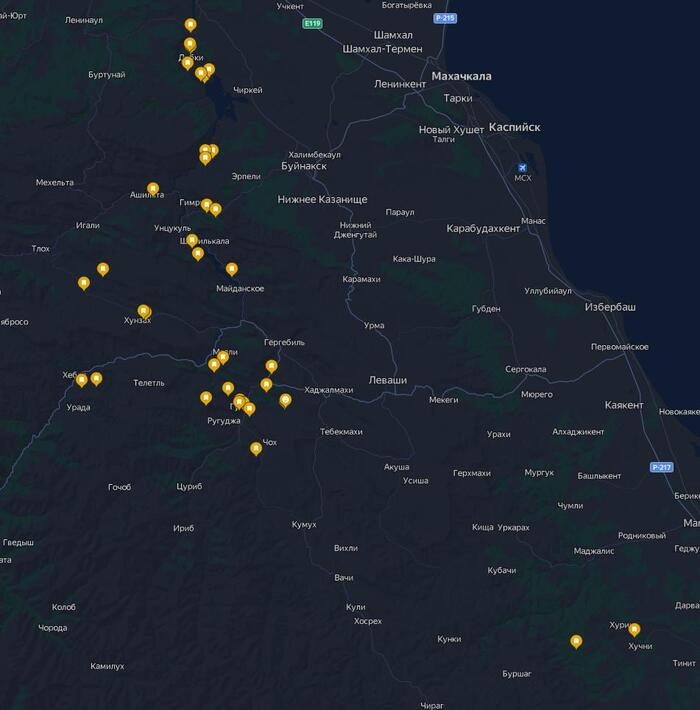This screenshot has width=700, height=710.
Task: Select the Тарки label
Action: (x=458, y=98)
